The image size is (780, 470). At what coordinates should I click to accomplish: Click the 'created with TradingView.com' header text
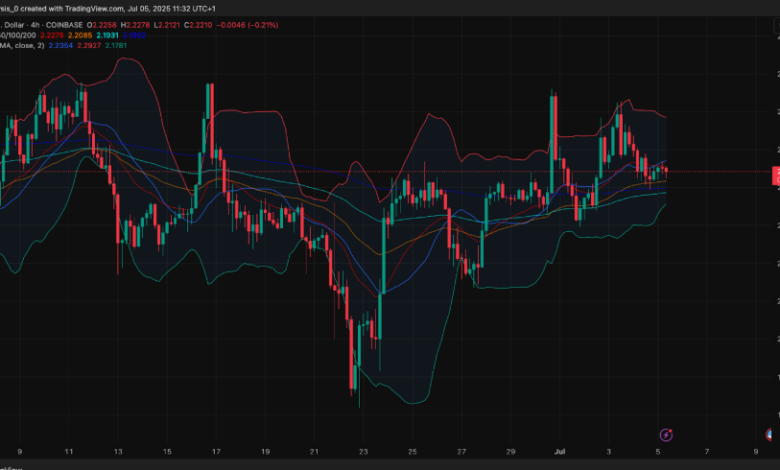coord(72,8)
